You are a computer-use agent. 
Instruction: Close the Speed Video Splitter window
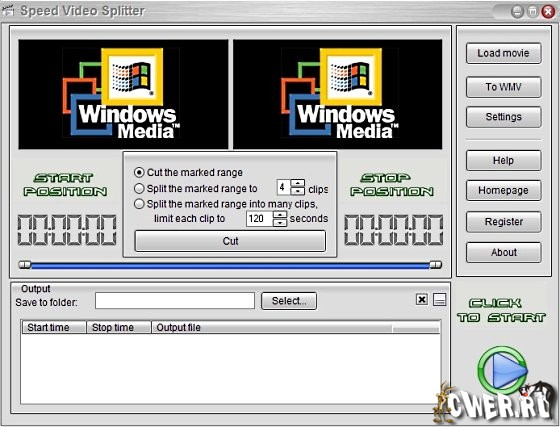click(548, 11)
